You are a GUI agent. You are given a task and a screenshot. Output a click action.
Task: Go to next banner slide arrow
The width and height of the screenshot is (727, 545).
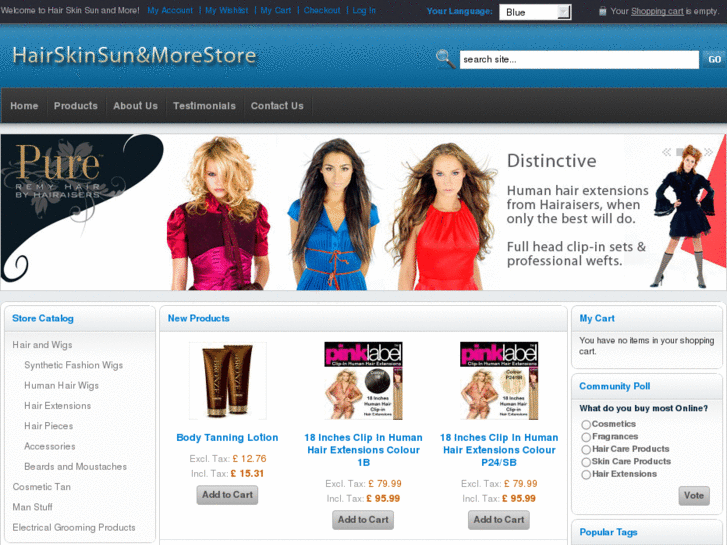[708, 152]
